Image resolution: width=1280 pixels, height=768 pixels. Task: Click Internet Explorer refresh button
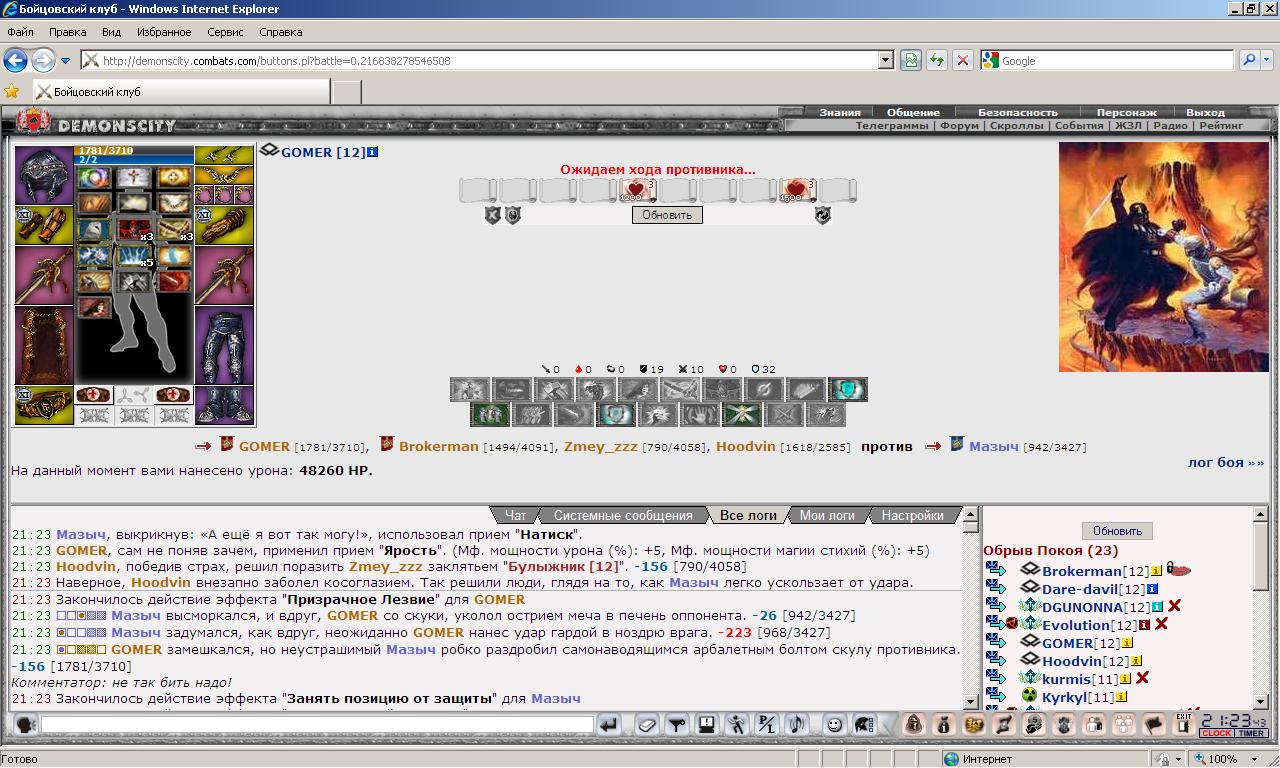(936, 60)
